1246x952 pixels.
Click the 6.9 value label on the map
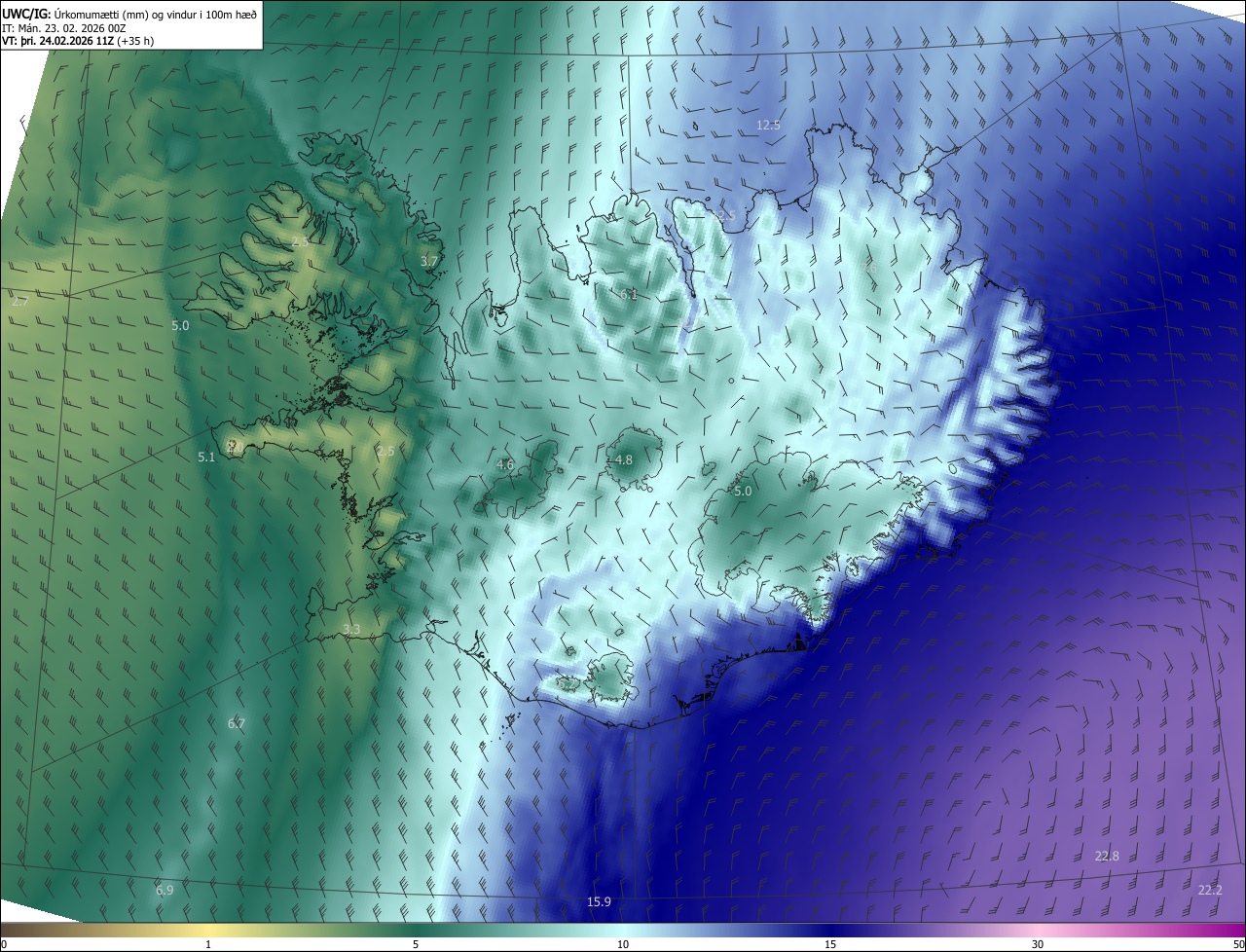(165, 890)
